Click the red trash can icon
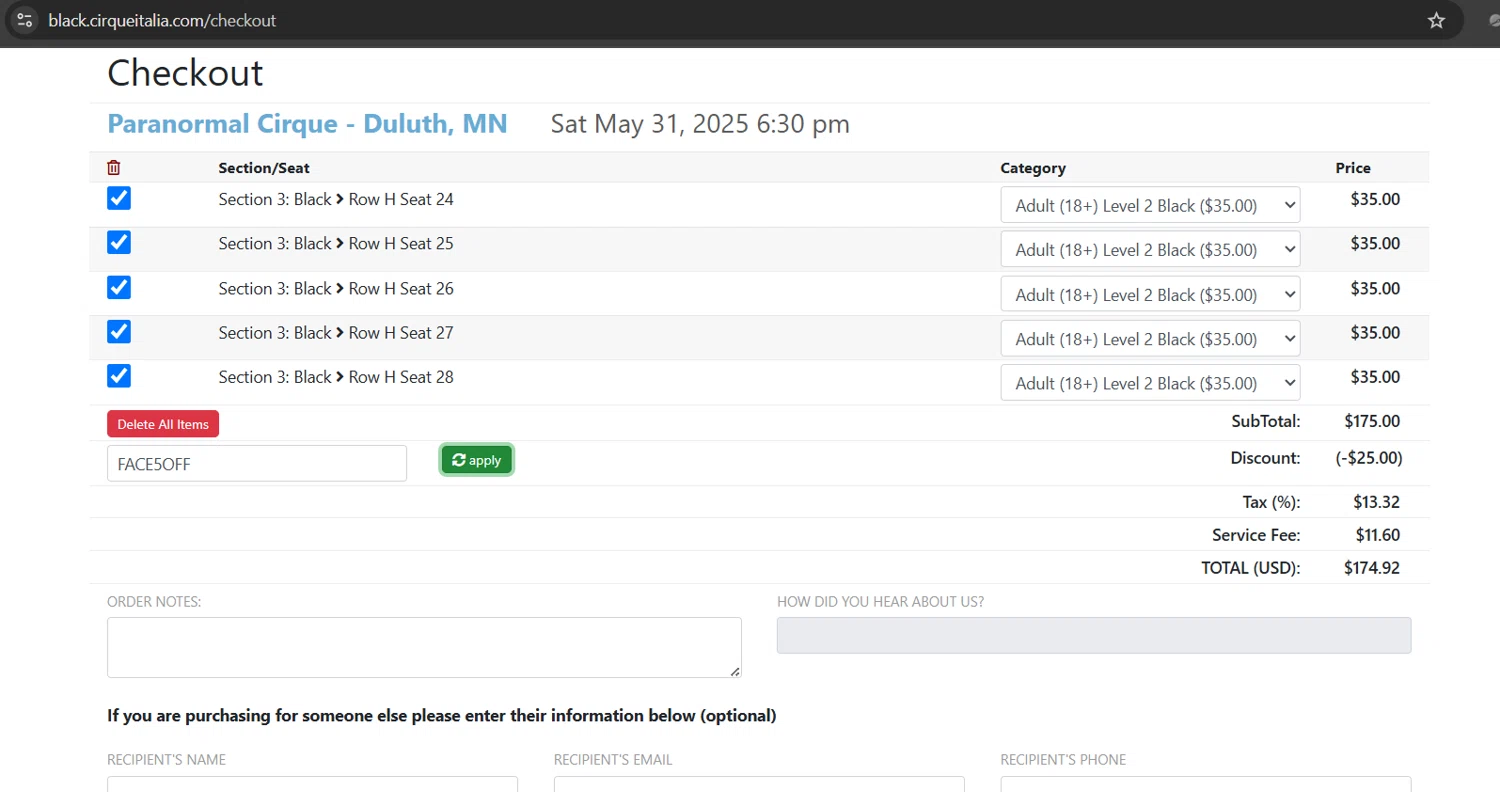1500x792 pixels. (x=114, y=168)
